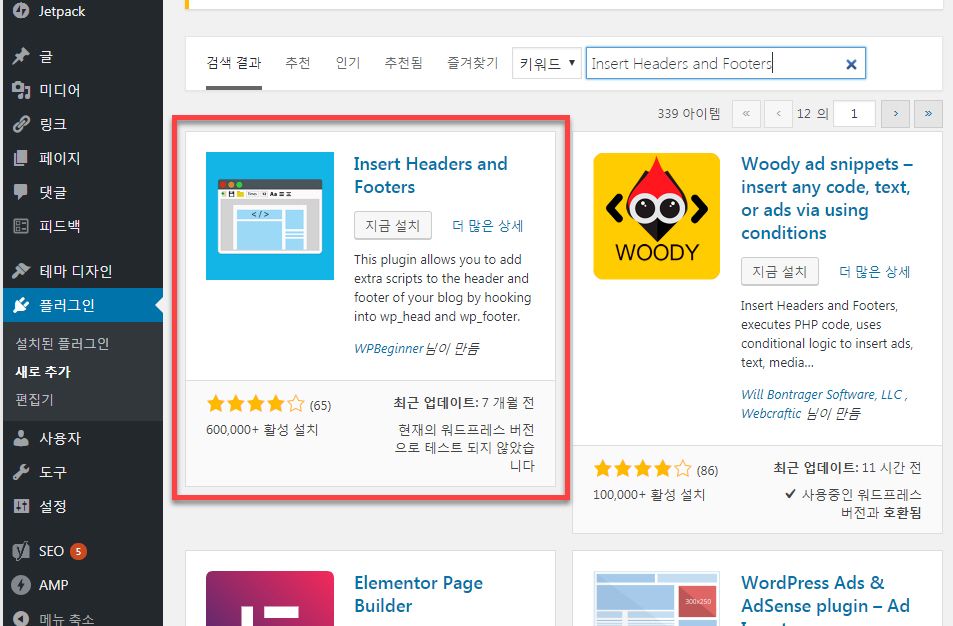Image resolution: width=953 pixels, height=626 pixels.
Task: Click the star rating of Woody ad snippets
Action: click(642, 469)
